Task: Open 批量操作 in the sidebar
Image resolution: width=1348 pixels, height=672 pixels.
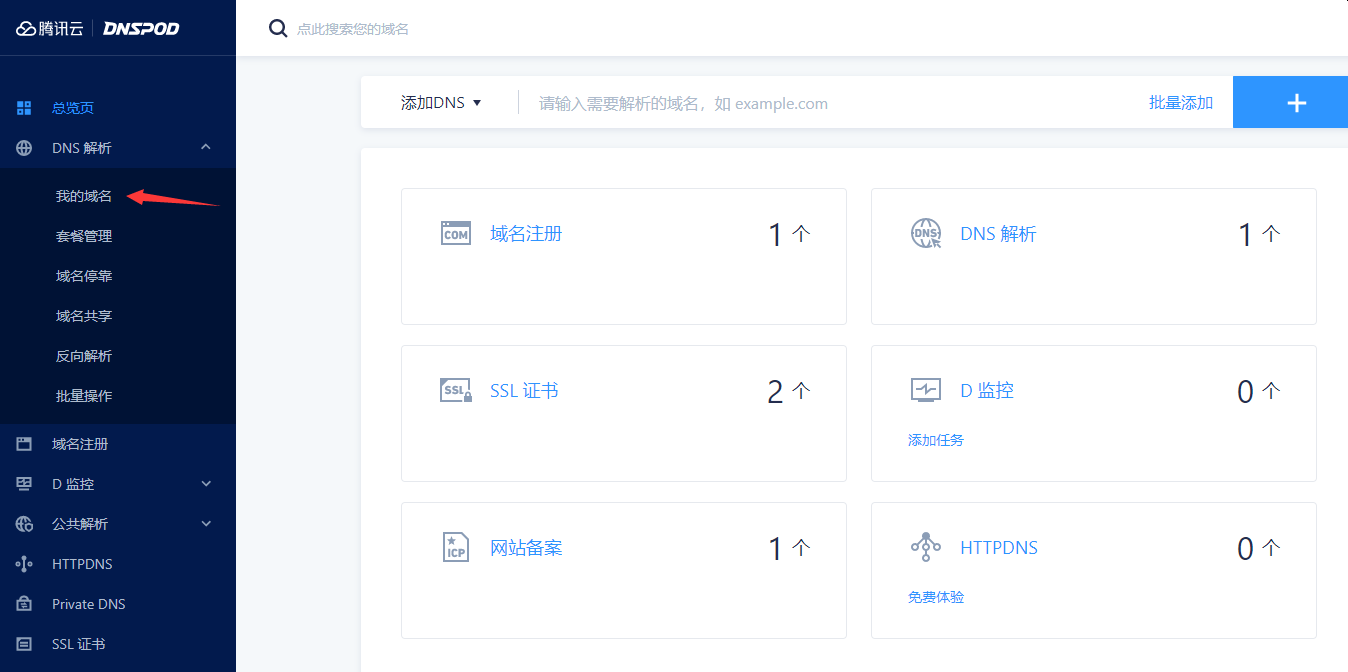Action: [x=84, y=396]
